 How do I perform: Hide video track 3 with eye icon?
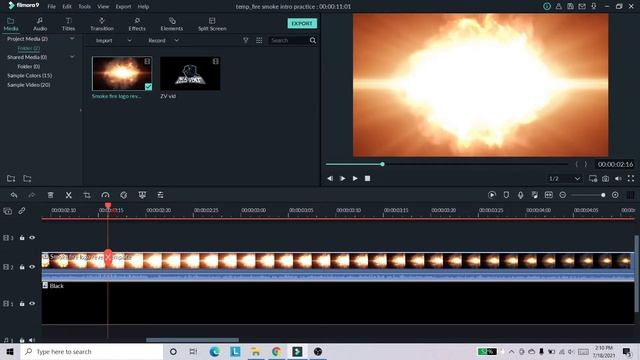coord(32,238)
